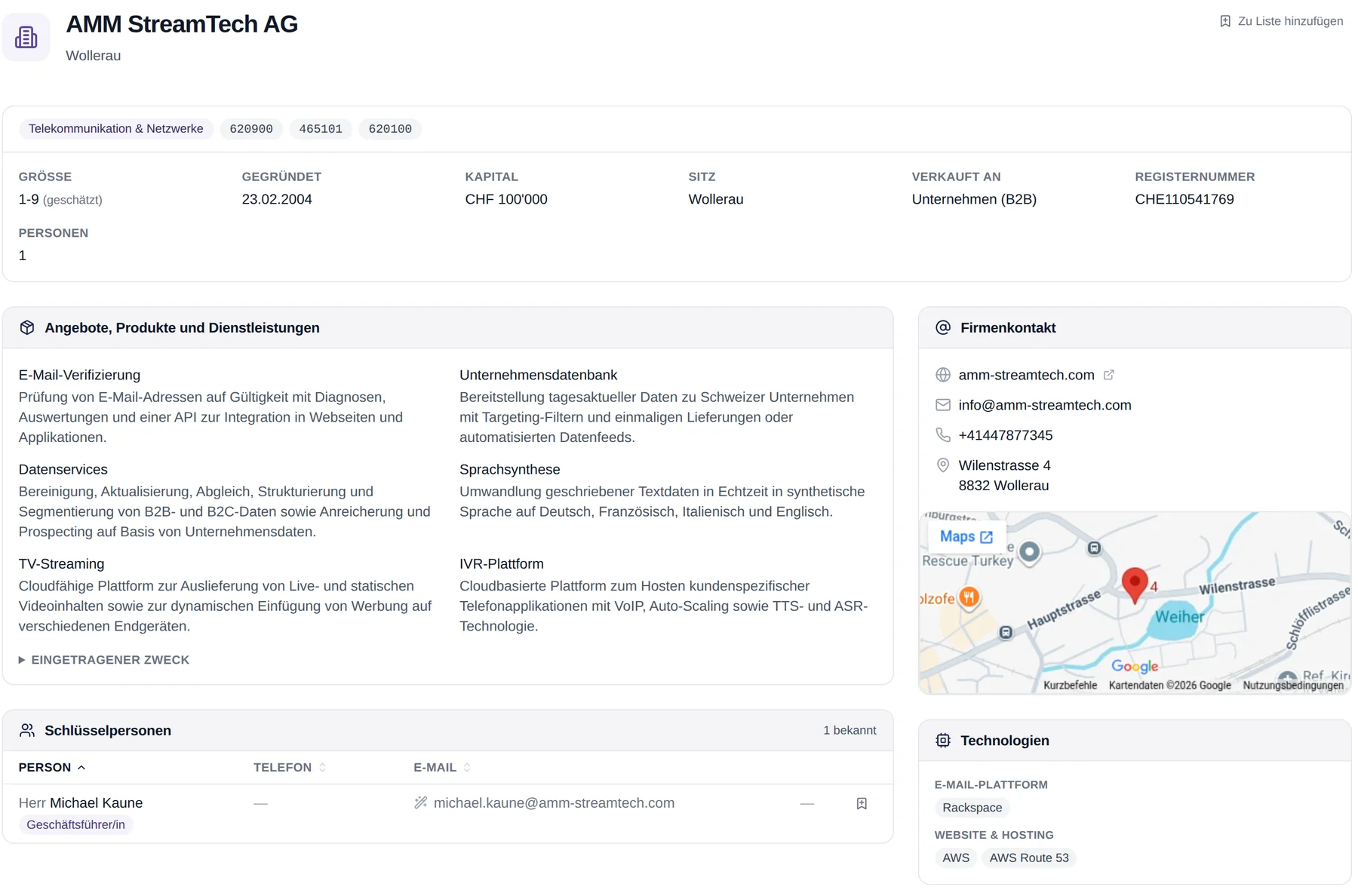This screenshot has width=1358, height=896.
Task: Click the envelope icon next to info@amm-streamtech.com
Action: coord(943,405)
